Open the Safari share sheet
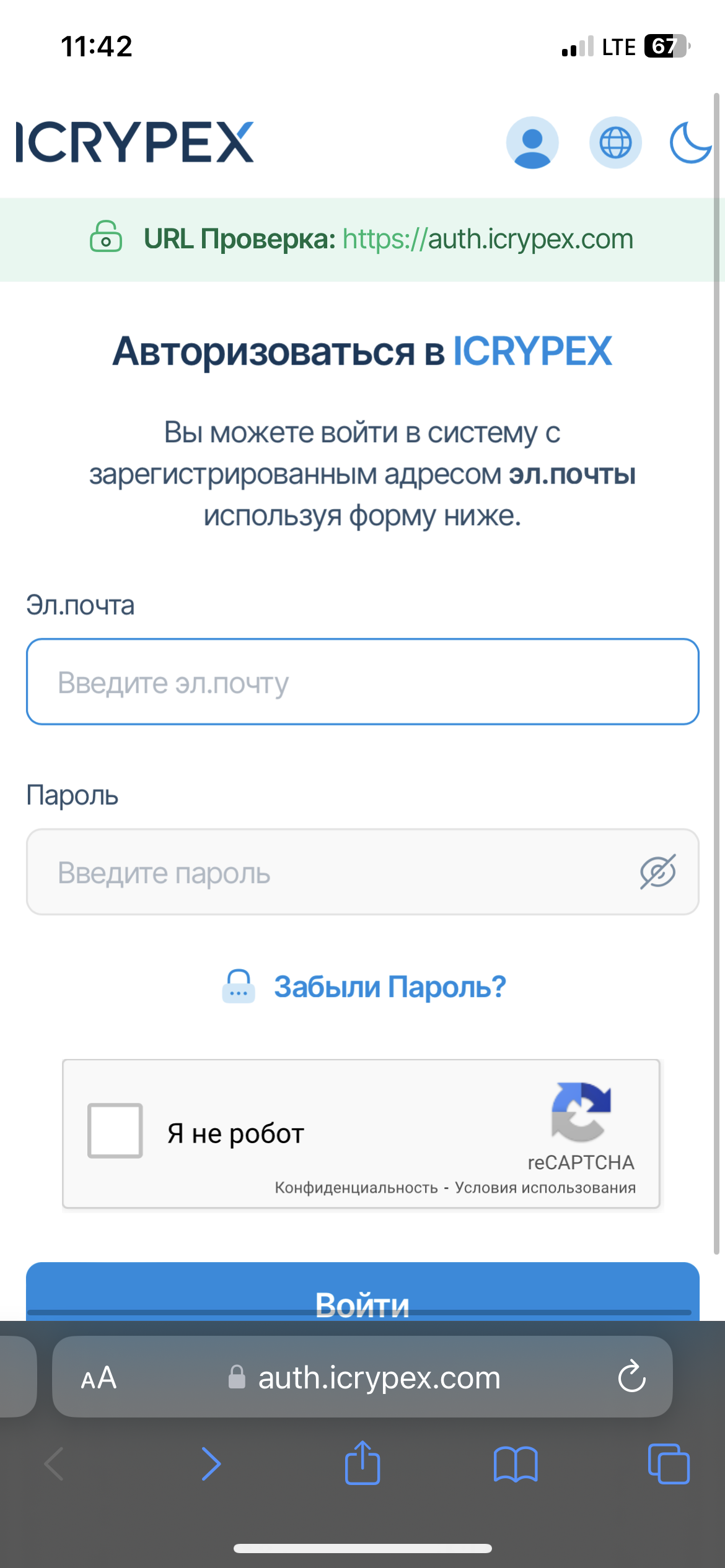The width and height of the screenshot is (725, 1568). pyautogui.click(x=362, y=1463)
